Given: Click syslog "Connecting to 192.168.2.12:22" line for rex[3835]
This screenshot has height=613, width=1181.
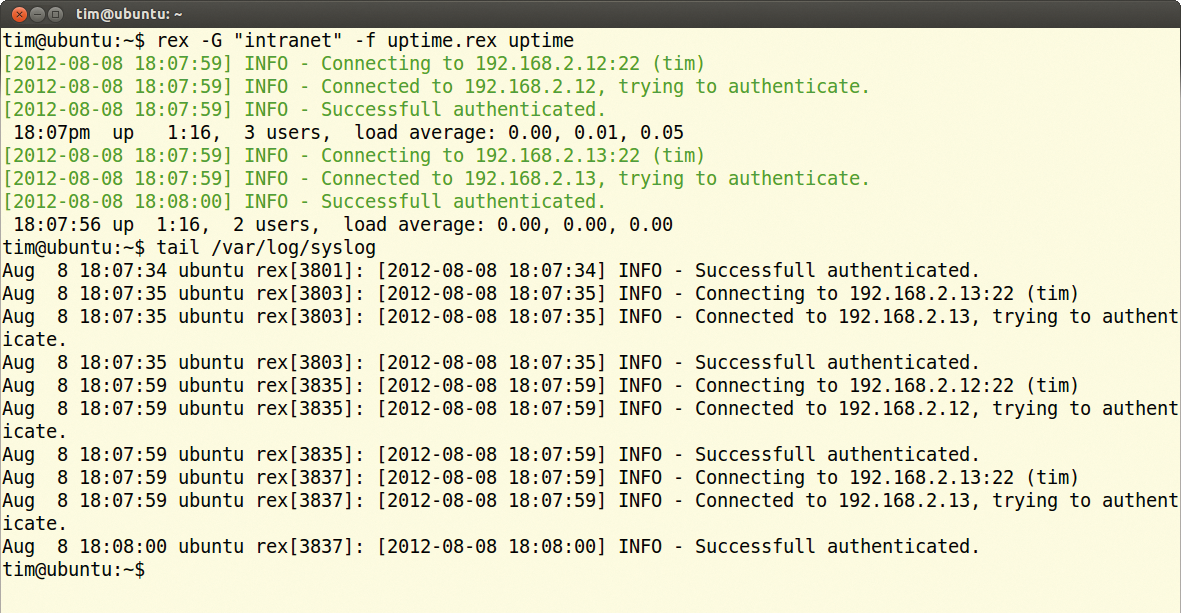Looking at the screenshot, I should point(540,386).
